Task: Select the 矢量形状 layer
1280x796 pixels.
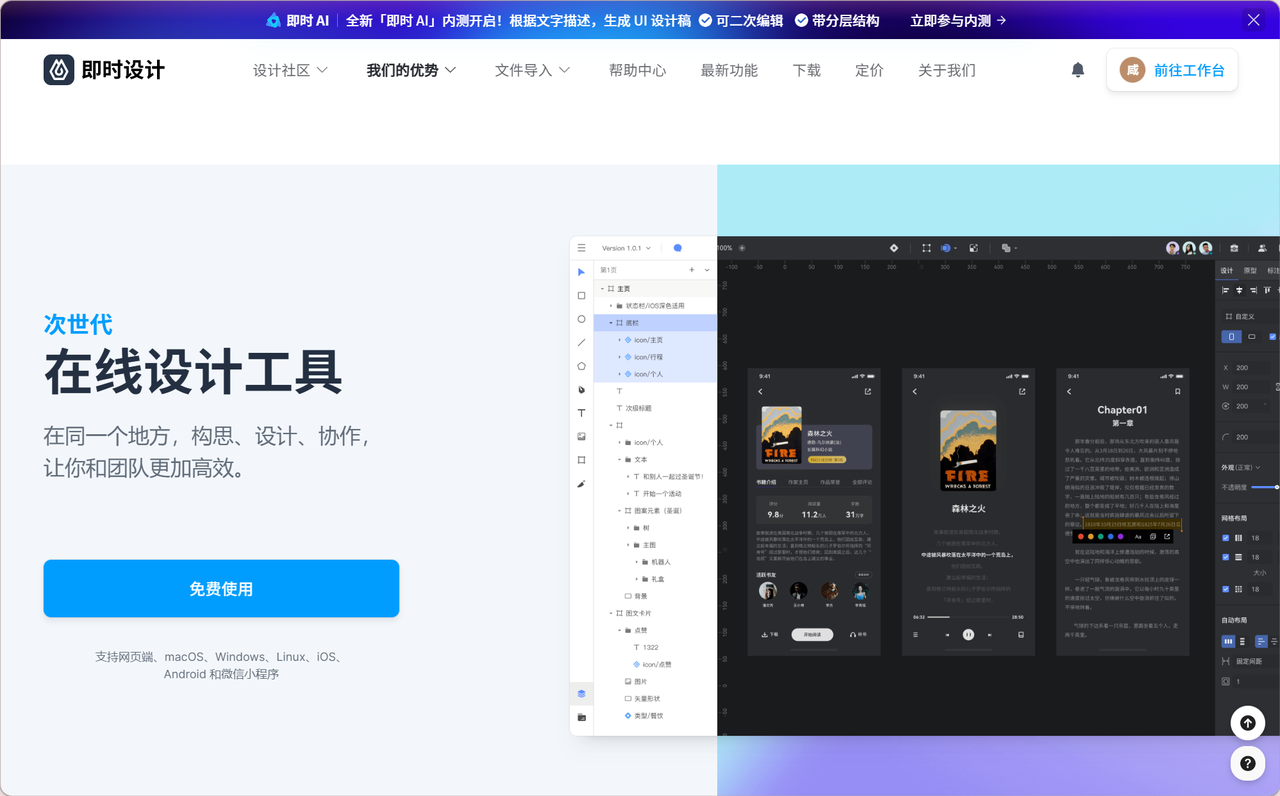Action: click(647, 698)
